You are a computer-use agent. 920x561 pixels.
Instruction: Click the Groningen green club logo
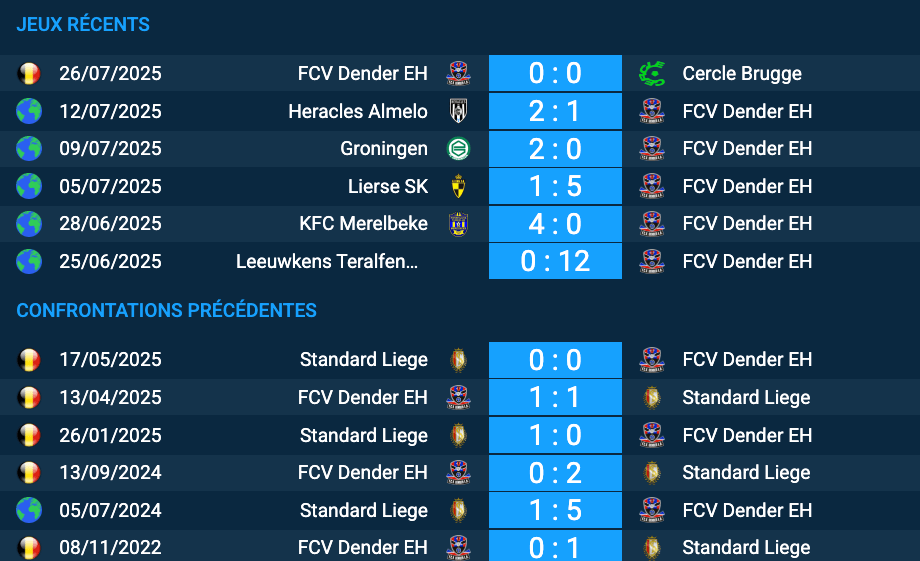[x=458, y=149]
